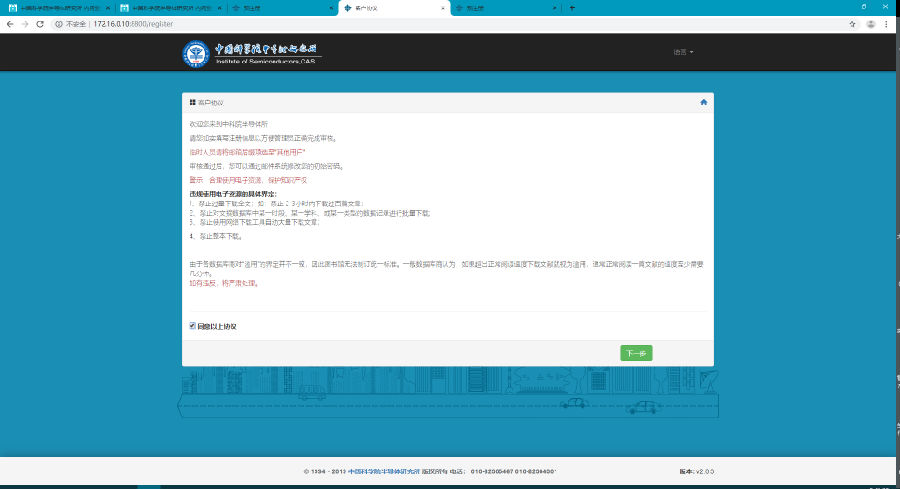Open the 中国科学院半导体研究所 footer link
Screen dimensions: 900x489
pos(384,470)
